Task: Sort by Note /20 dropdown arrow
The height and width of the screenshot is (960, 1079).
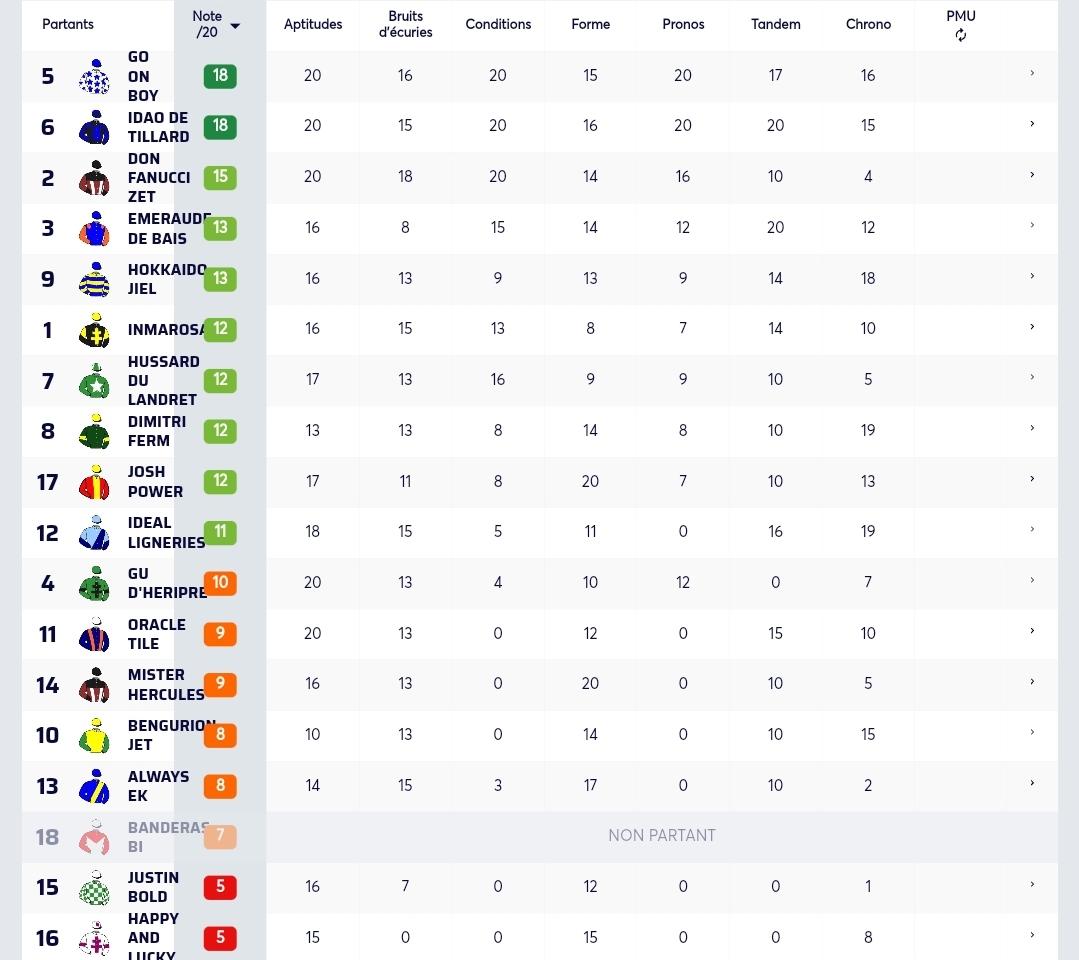Action: (x=235, y=26)
